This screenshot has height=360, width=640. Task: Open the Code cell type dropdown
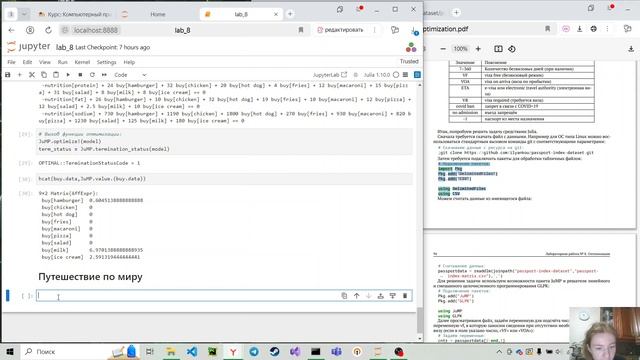point(130,75)
